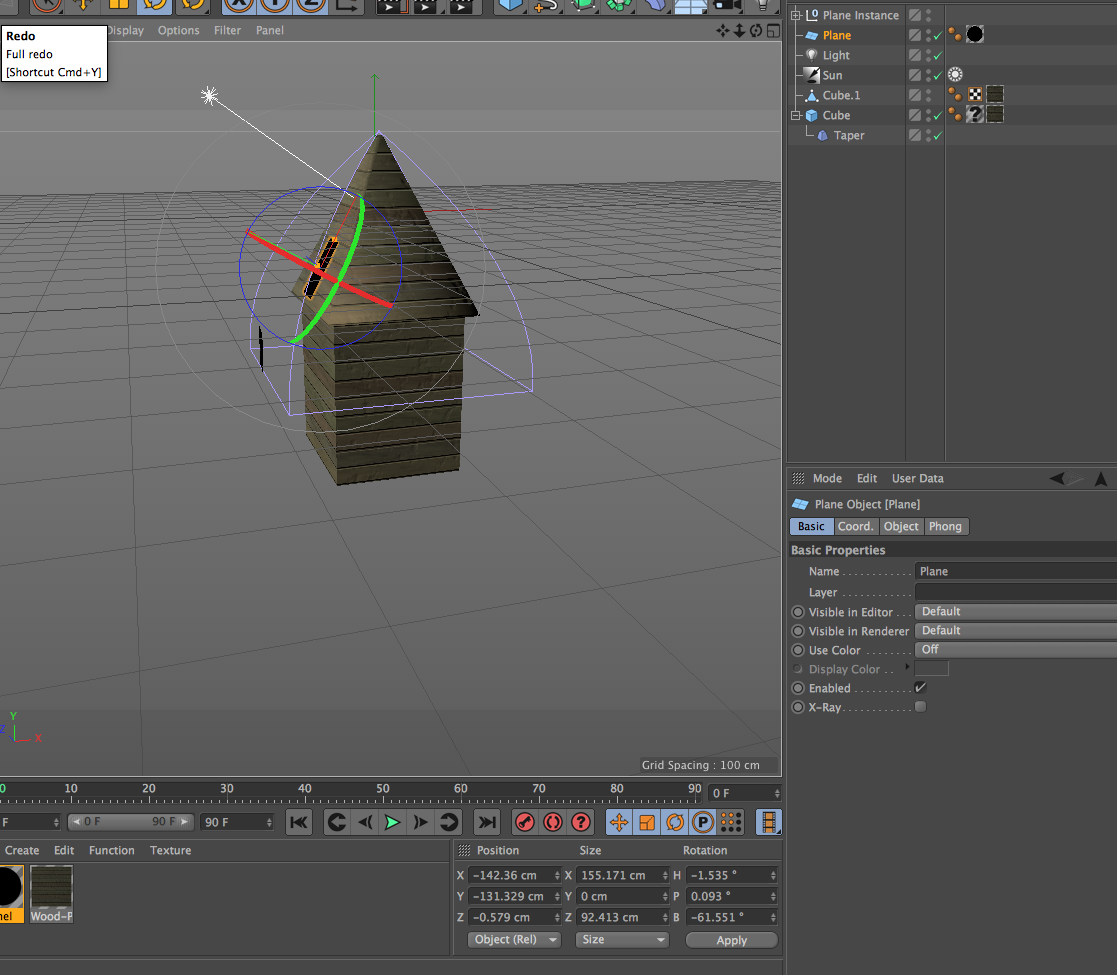This screenshot has width=1117, height=975.
Task: Toggle the autokeying button
Action: pos(552,822)
